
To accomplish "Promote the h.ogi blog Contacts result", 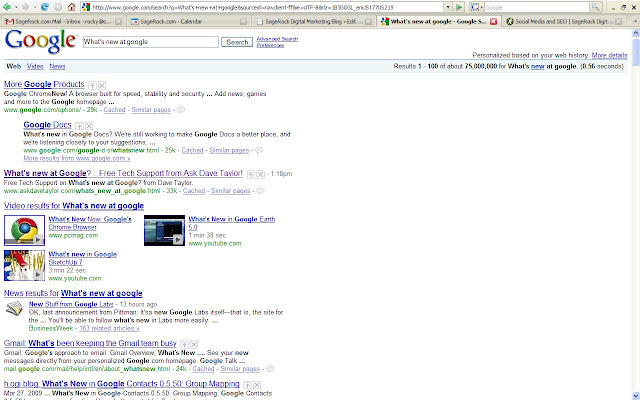I will [247, 385].
